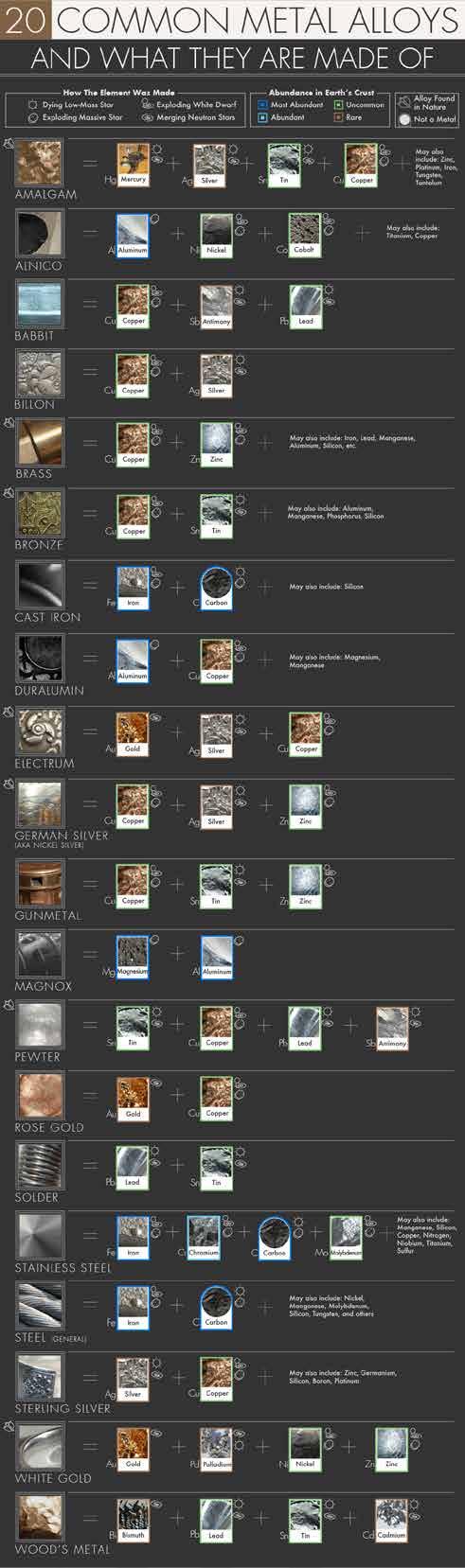Click the Most Abundant legend color square

click(262, 105)
